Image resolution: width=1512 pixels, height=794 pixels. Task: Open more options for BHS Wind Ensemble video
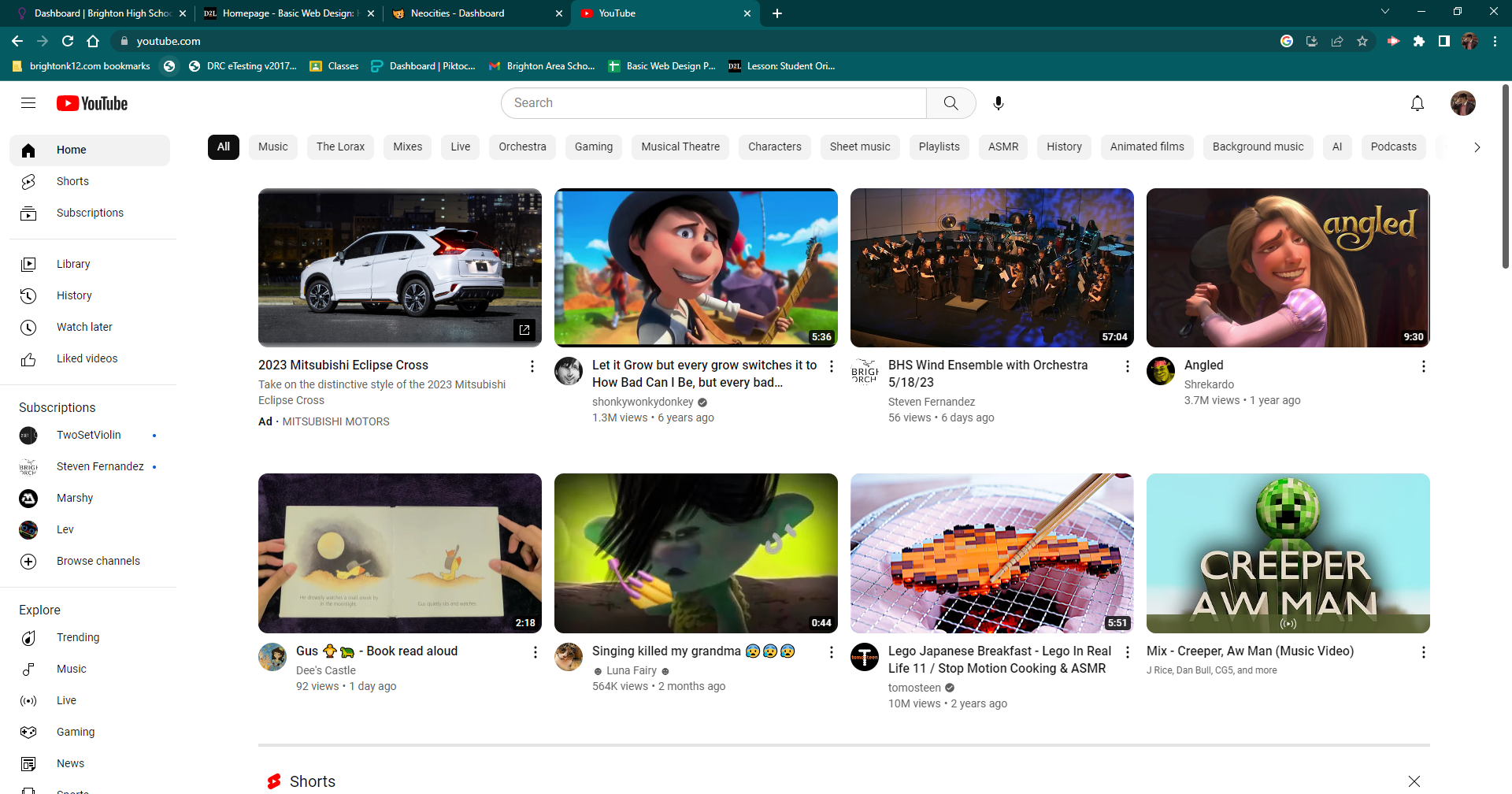tap(1127, 366)
